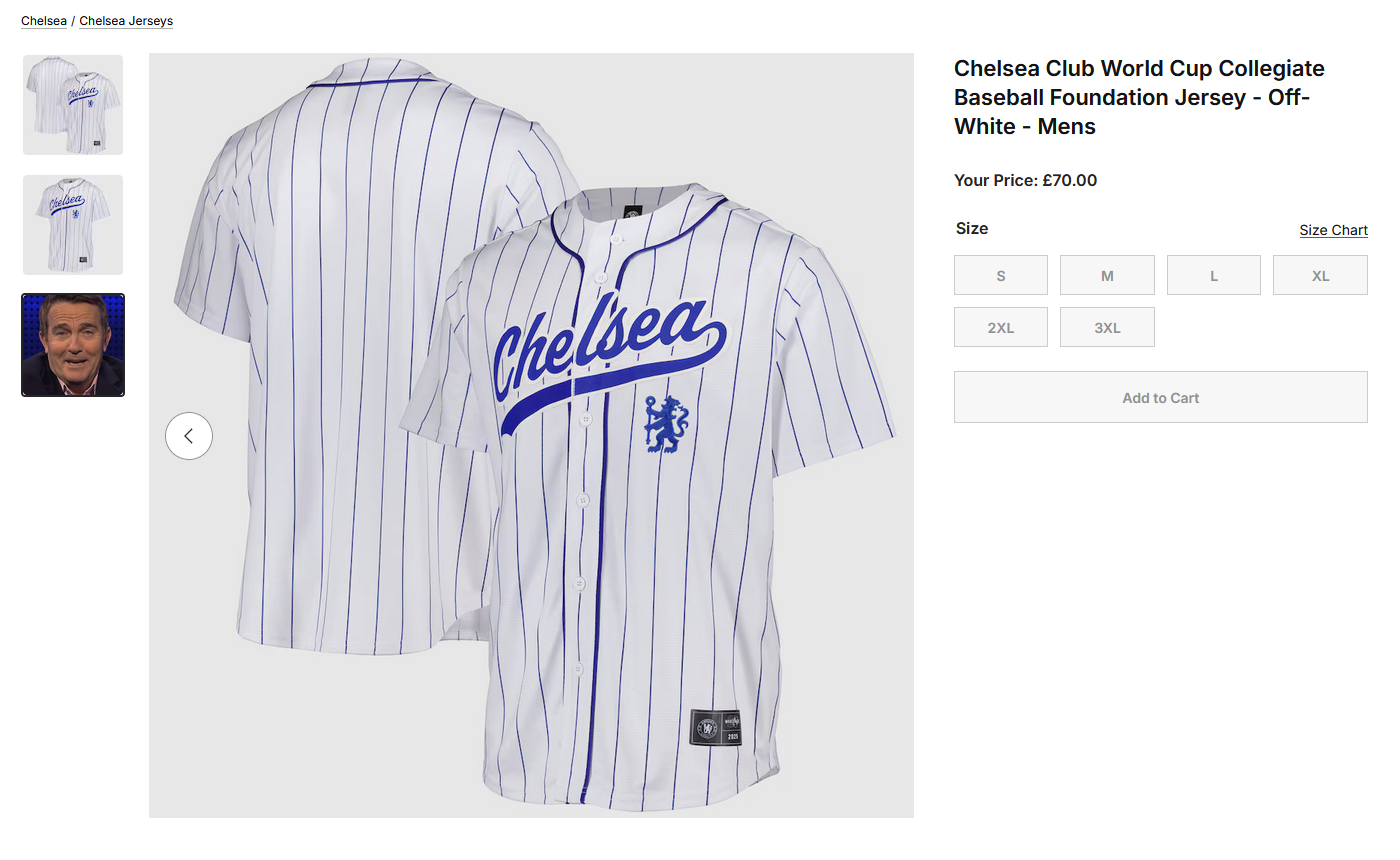Click the blue lion crest on the jersey
1400x860 pixels.
tap(666, 425)
